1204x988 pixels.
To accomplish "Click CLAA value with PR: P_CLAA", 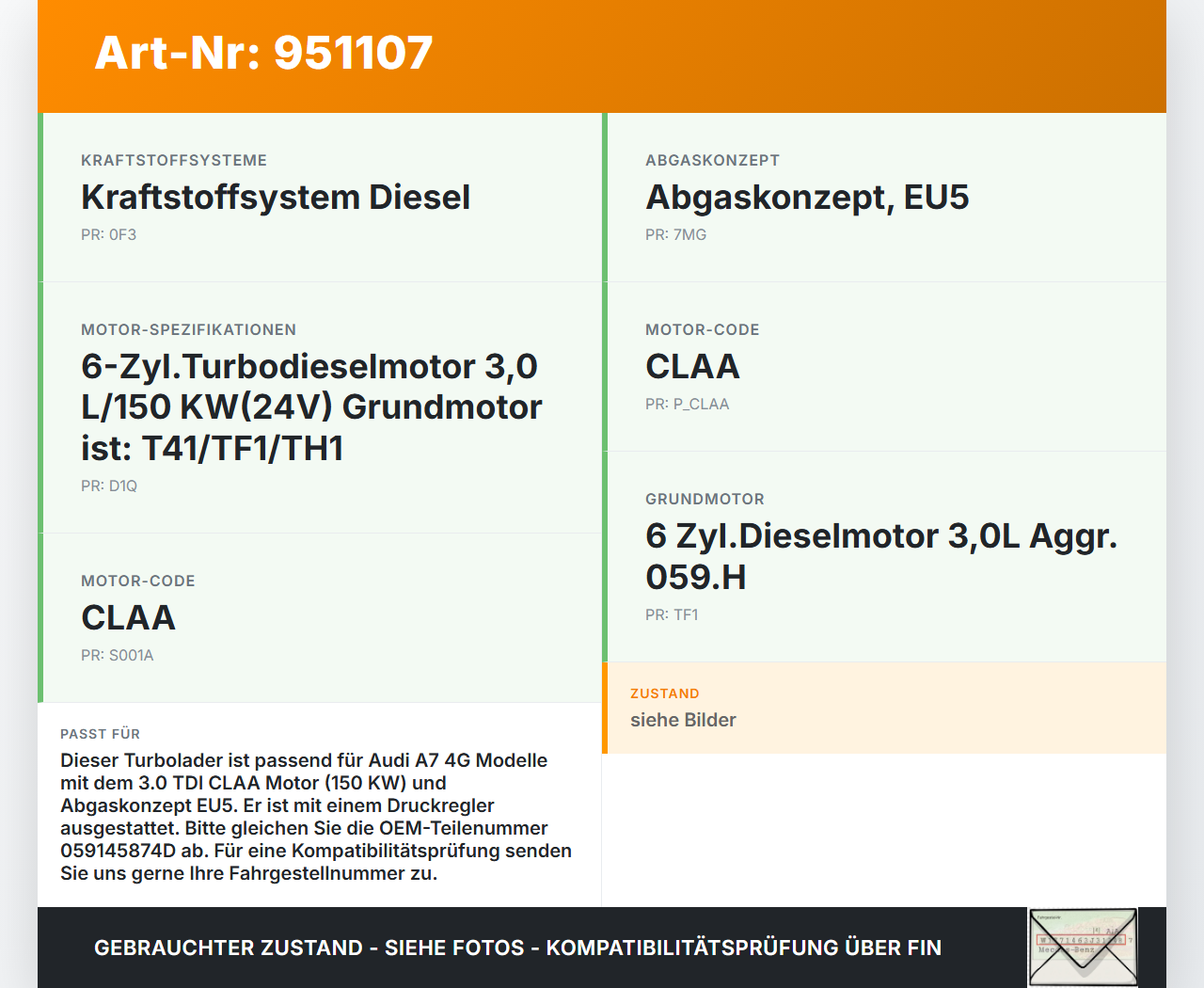I will click(692, 367).
